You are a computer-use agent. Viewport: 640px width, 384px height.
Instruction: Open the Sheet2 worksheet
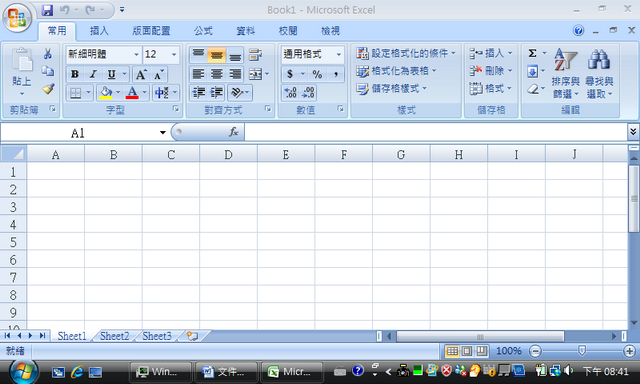click(114, 336)
